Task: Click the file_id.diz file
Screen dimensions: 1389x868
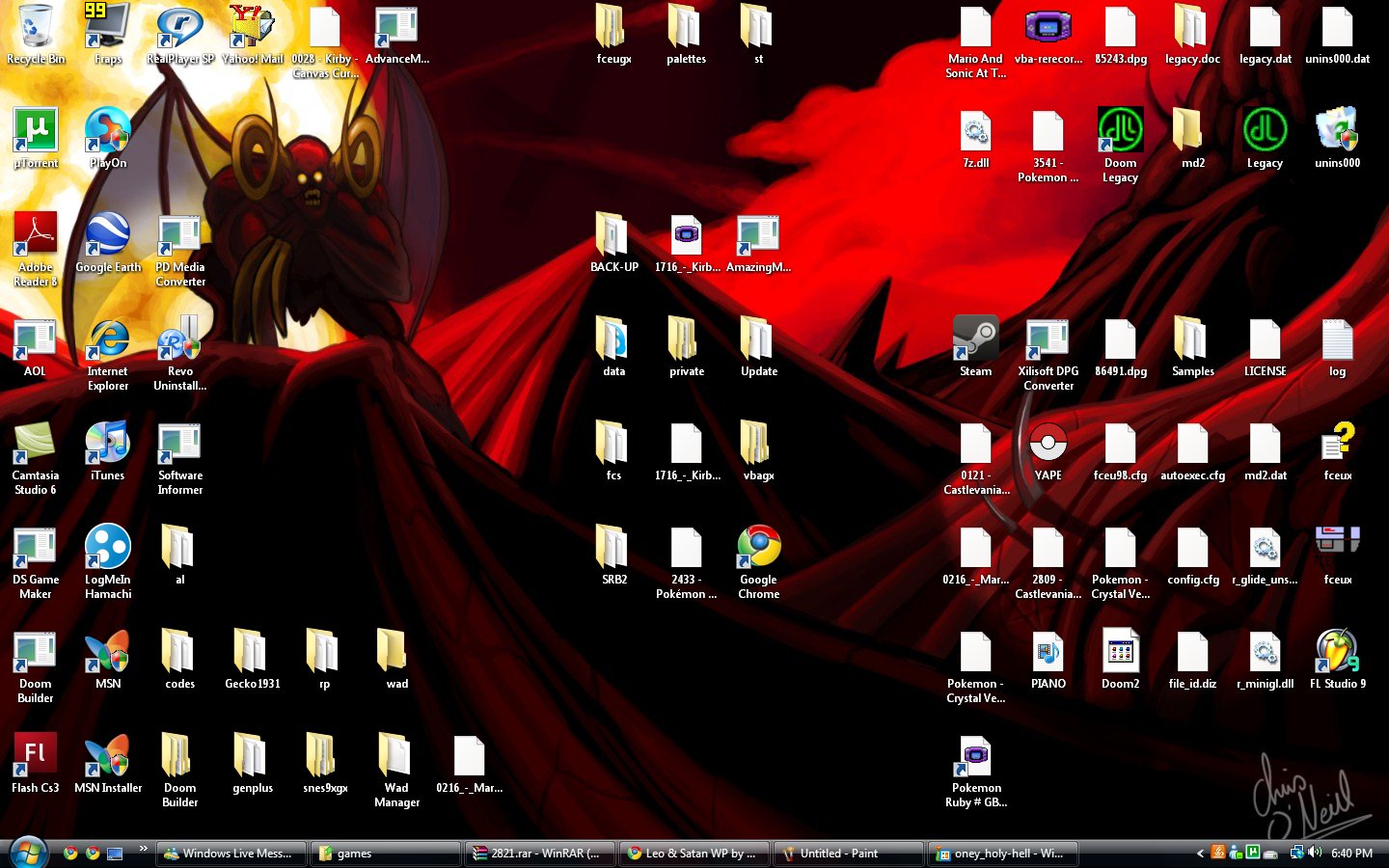Action: pos(1193,660)
